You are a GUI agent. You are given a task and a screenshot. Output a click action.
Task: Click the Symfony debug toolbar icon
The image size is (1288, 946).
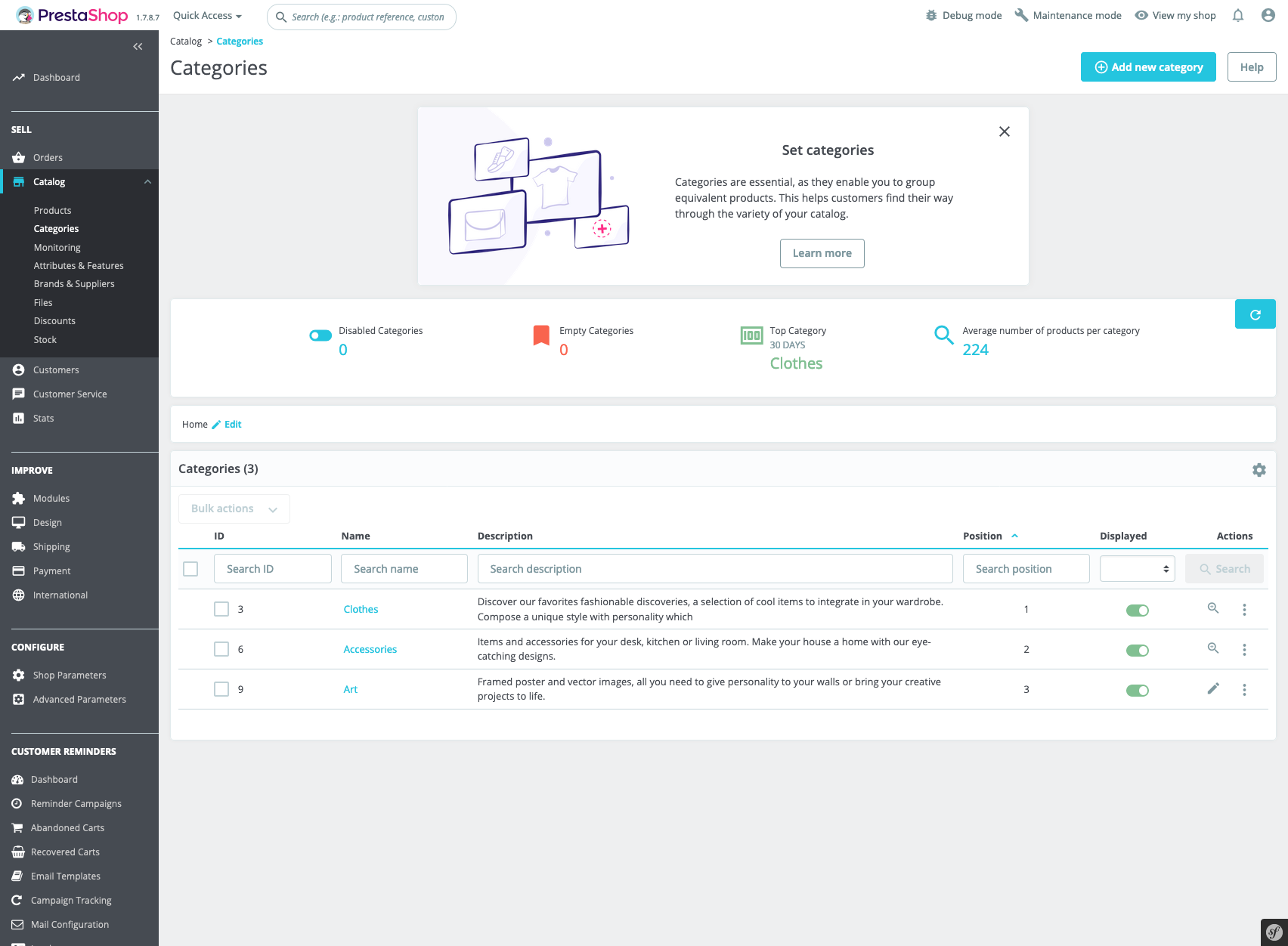(x=1274, y=932)
